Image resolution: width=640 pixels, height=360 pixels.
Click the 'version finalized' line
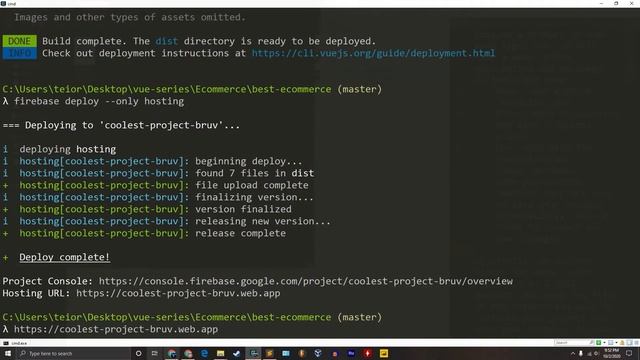click(x=243, y=209)
